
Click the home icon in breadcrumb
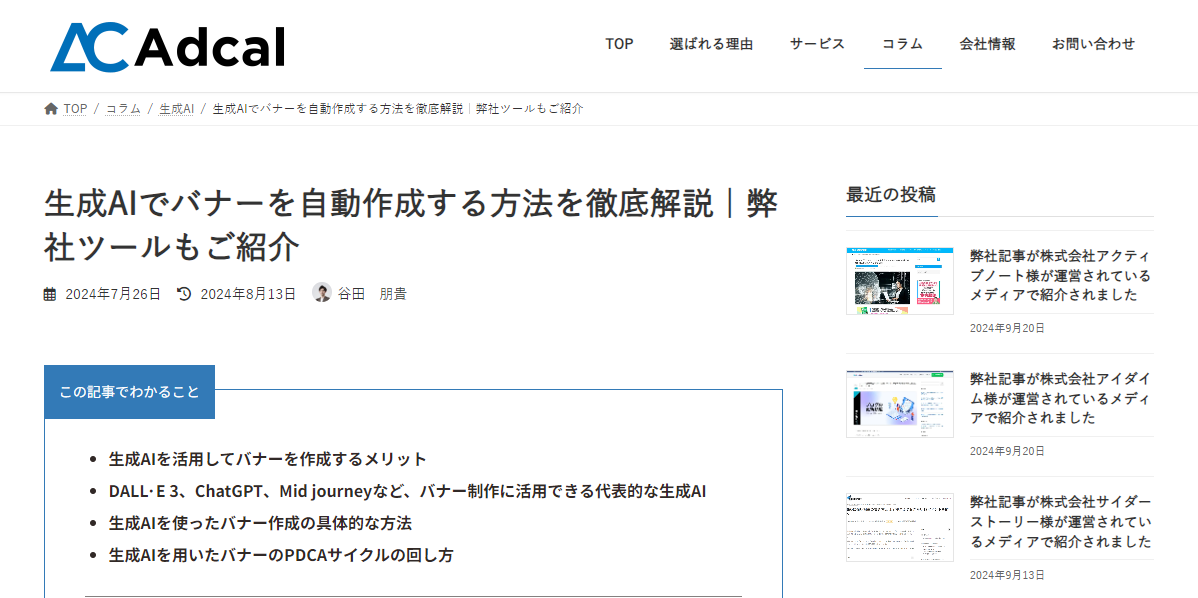click(x=51, y=108)
